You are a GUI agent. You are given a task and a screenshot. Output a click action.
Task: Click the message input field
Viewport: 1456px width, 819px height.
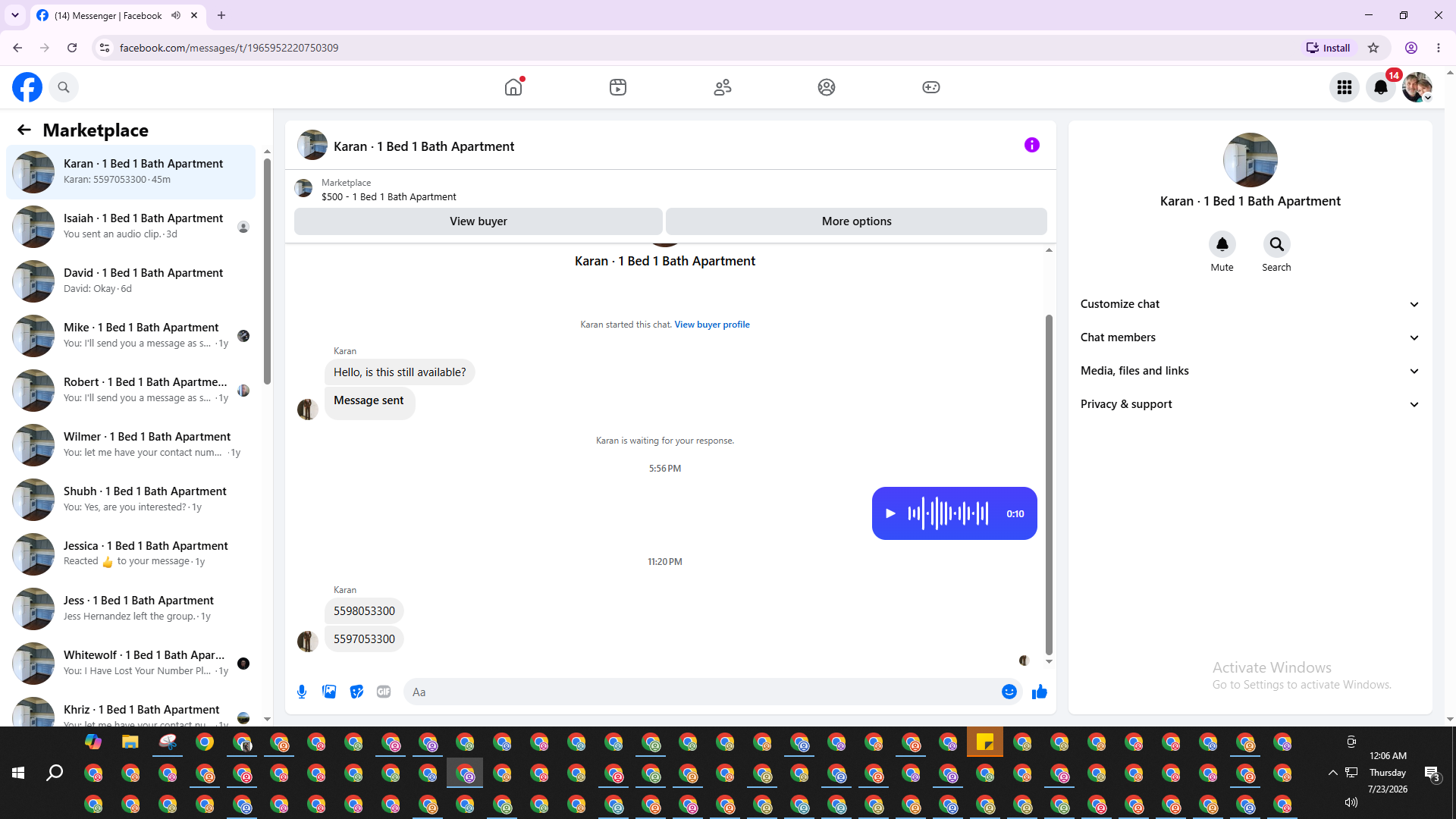pyautogui.click(x=702, y=692)
